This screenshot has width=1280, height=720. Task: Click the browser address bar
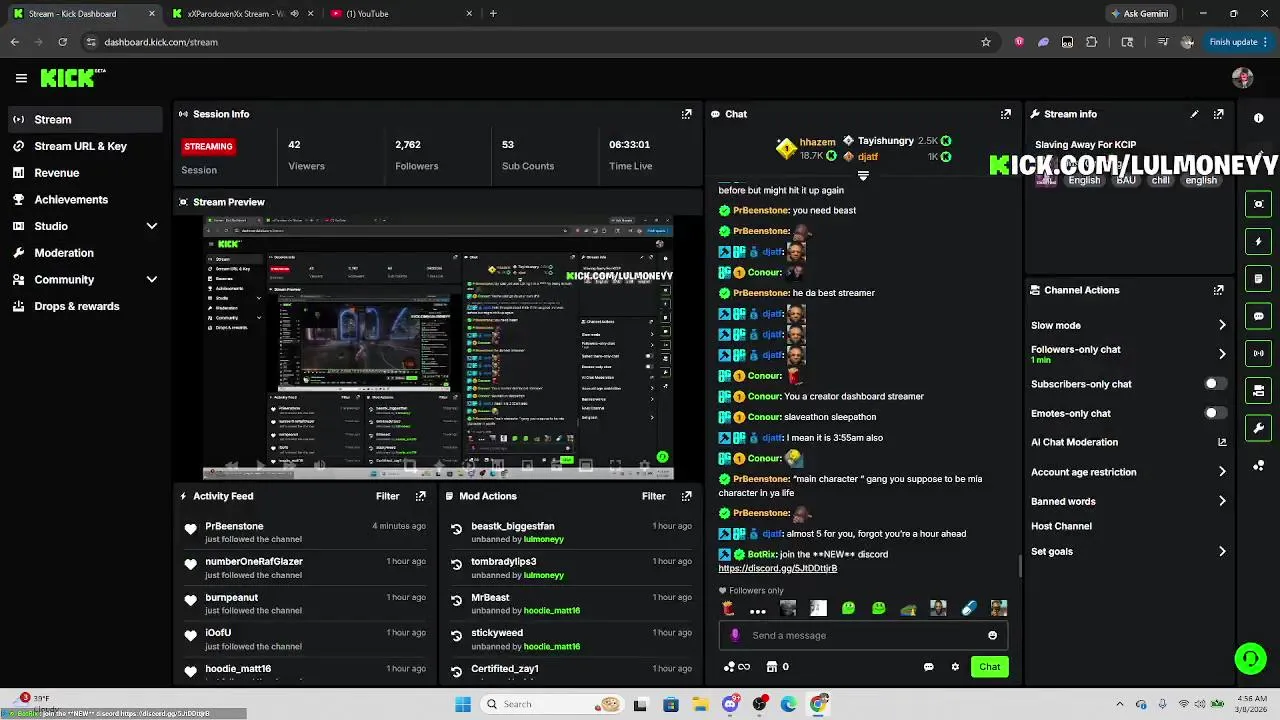point(538,42)
